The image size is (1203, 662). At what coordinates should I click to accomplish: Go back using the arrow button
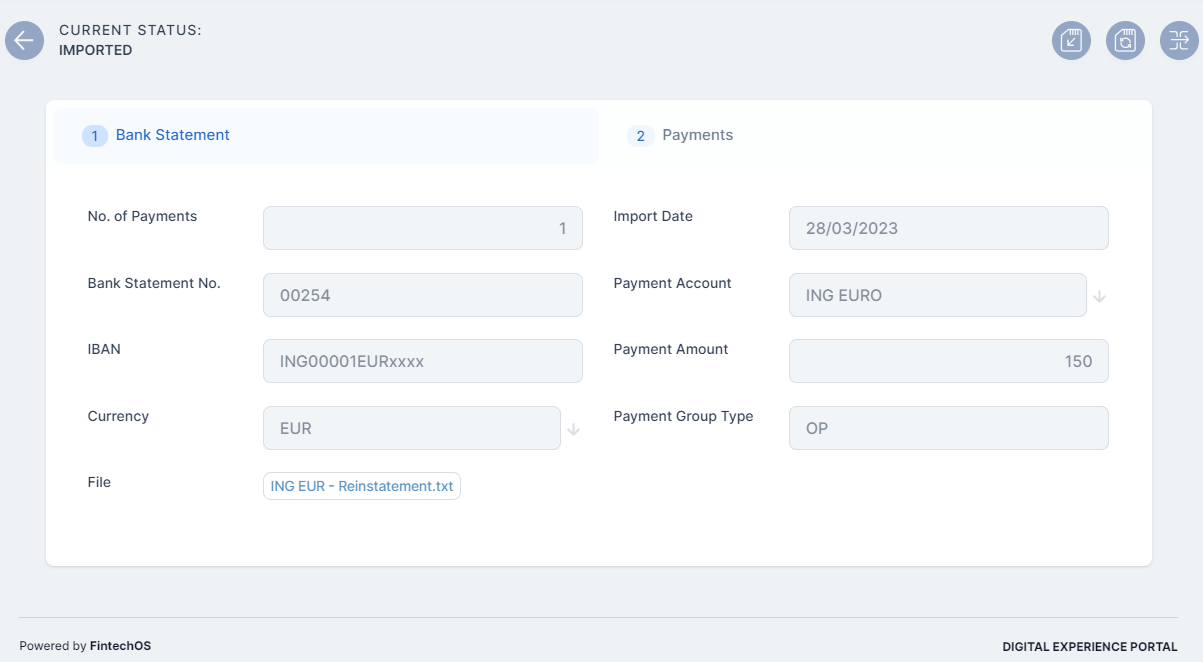click(25, 41)
